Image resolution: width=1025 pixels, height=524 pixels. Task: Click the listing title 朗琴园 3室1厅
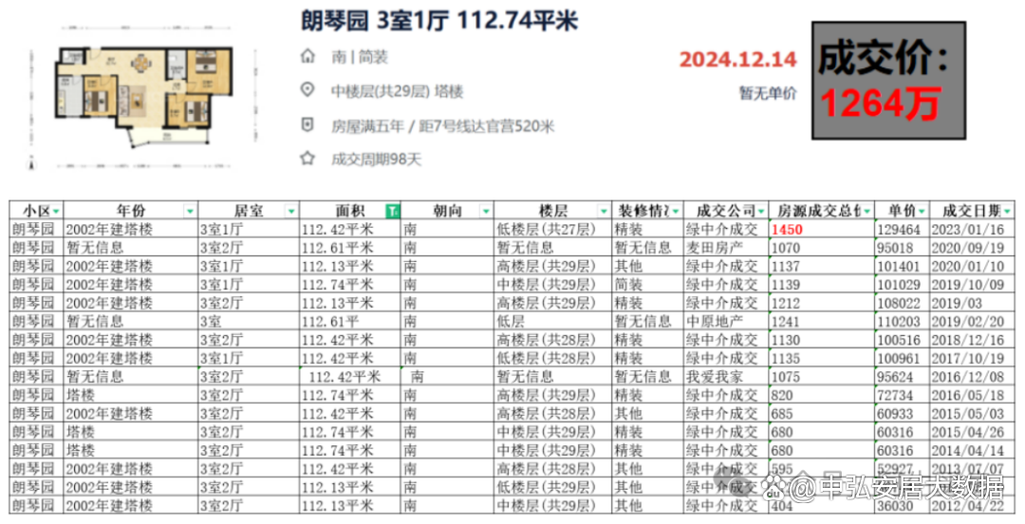441,20
